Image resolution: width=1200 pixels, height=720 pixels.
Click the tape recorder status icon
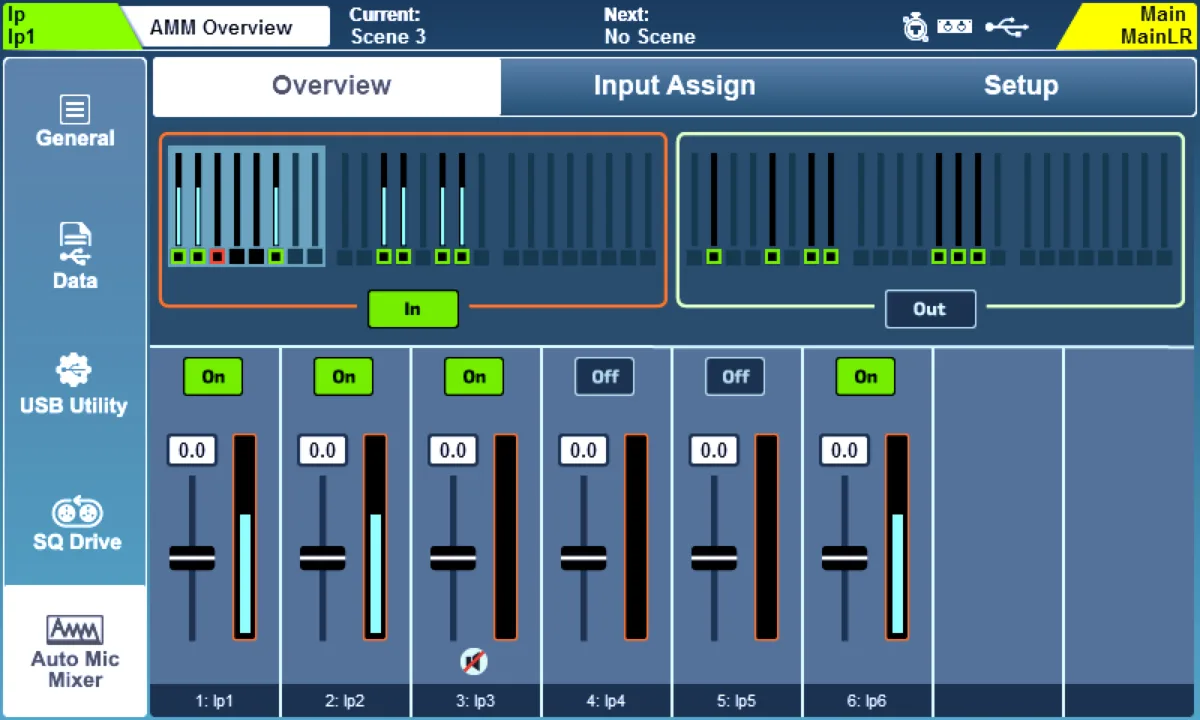pyautogui.click(x=955, y=27)
